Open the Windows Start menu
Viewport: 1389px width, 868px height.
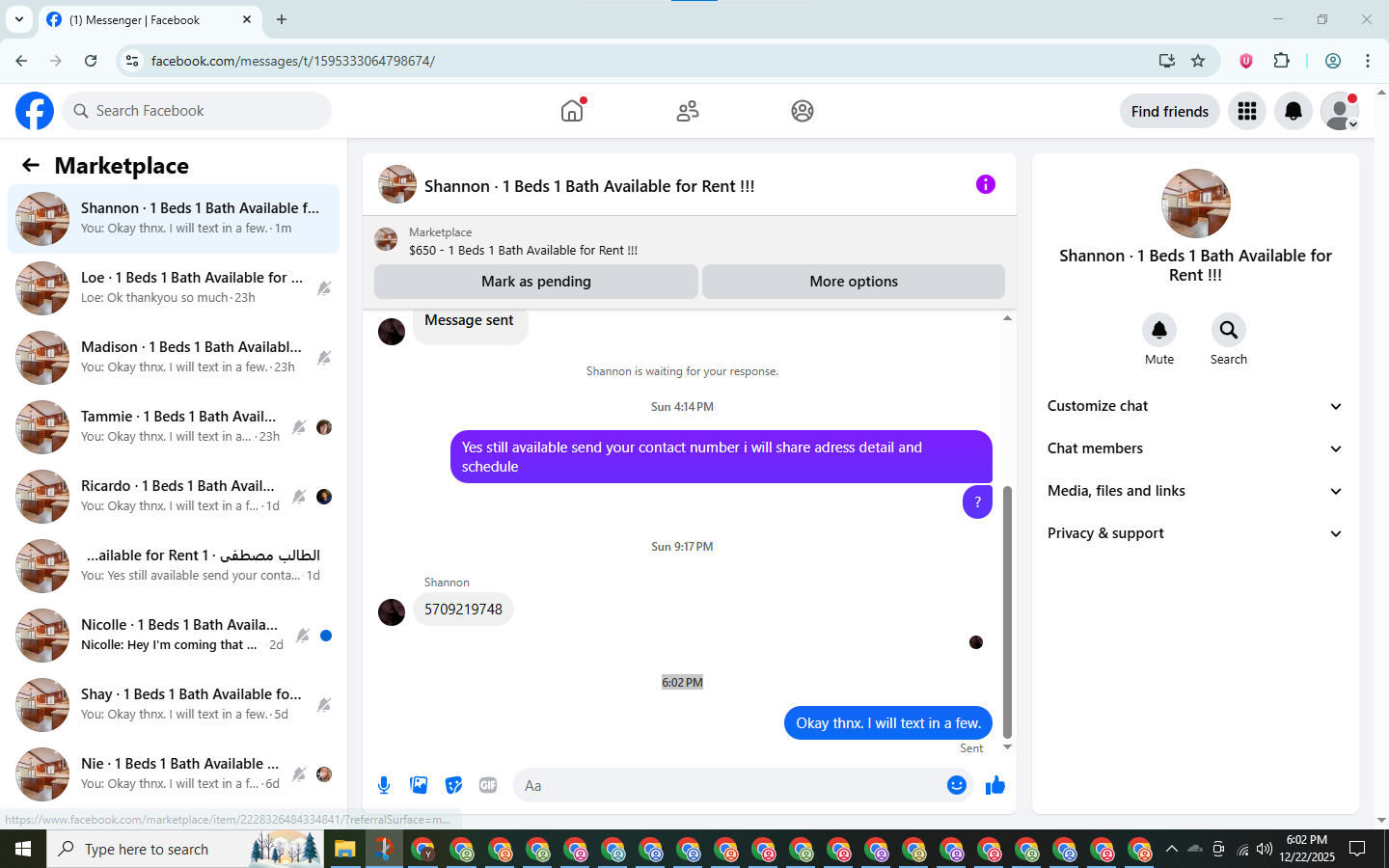(23, 849)
